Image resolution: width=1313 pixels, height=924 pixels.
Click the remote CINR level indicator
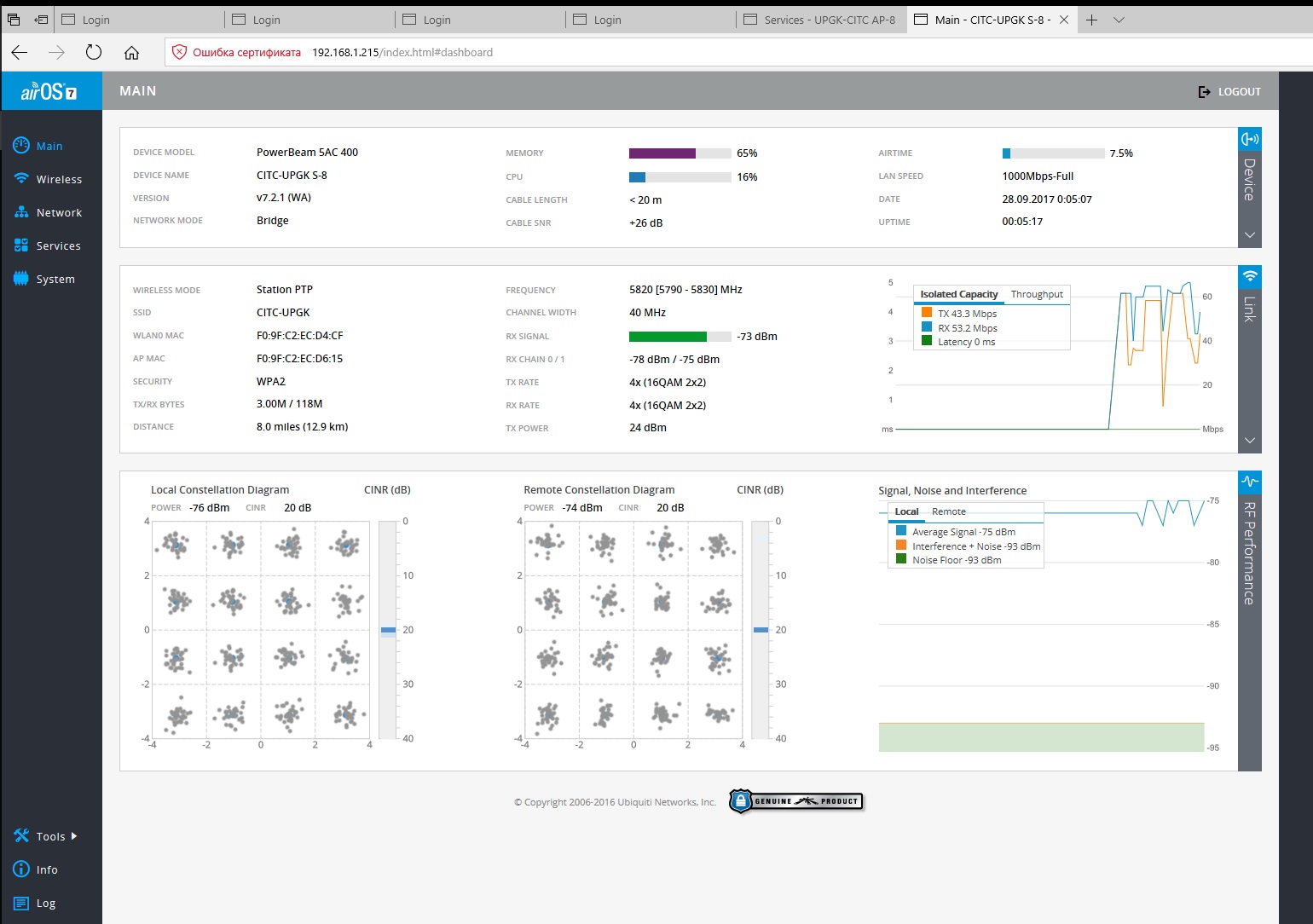click(x=761, y=630)
